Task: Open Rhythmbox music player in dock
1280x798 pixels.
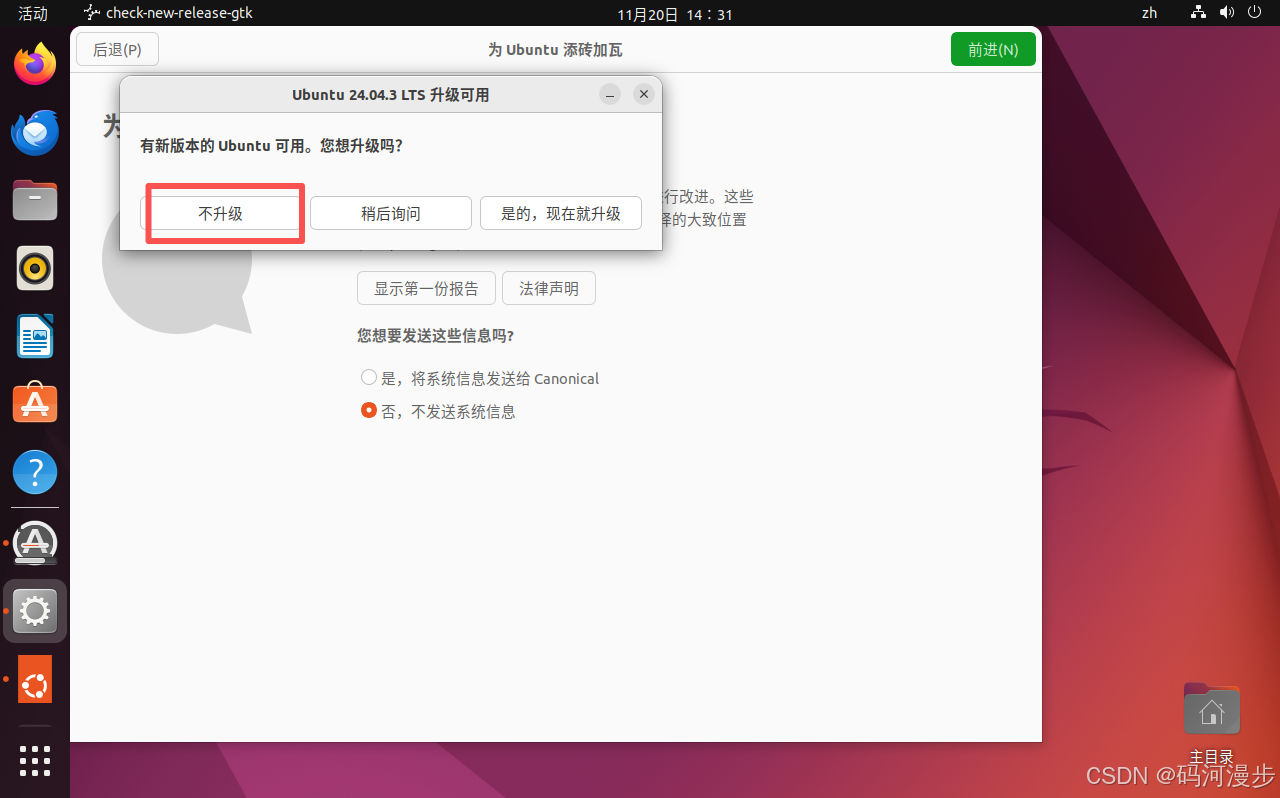Action: pos(35,268)
